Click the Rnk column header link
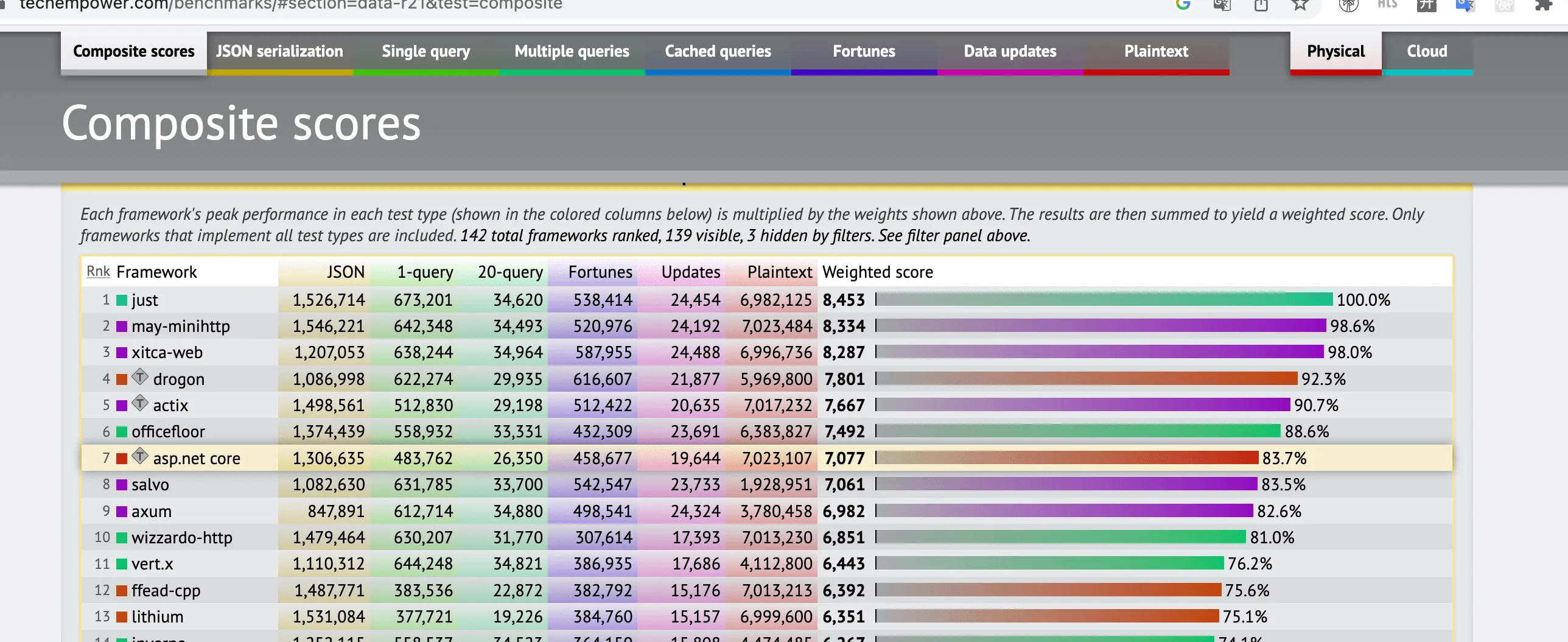 click(98, 271)
